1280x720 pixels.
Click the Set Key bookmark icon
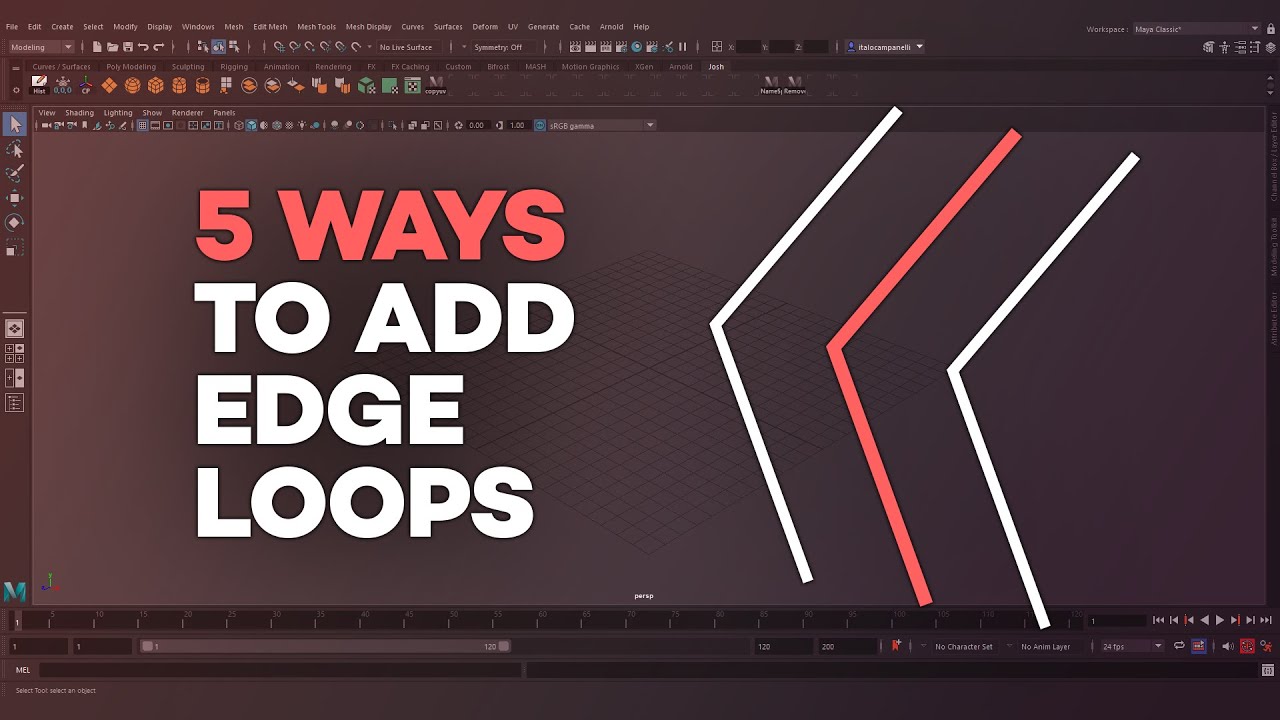(x=896, y=646)
